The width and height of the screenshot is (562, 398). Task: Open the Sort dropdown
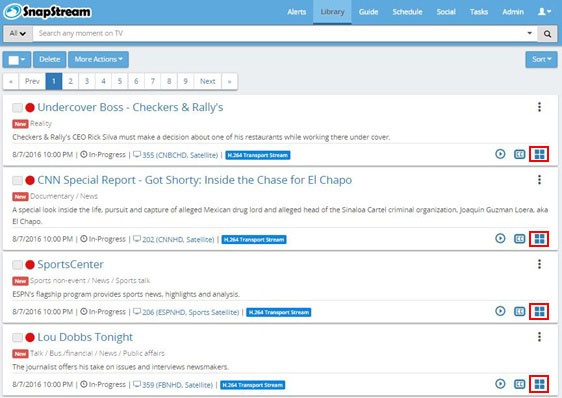point(541,60)
